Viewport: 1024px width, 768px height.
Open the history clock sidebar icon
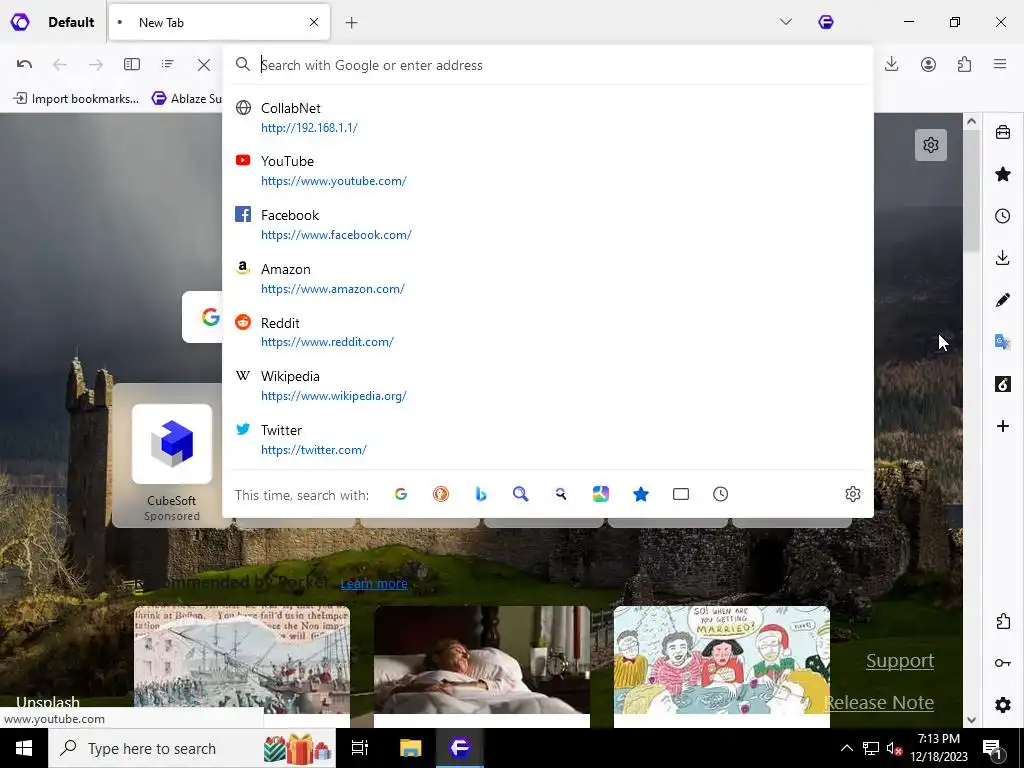pyautogui.click(x=1002, y=216)
